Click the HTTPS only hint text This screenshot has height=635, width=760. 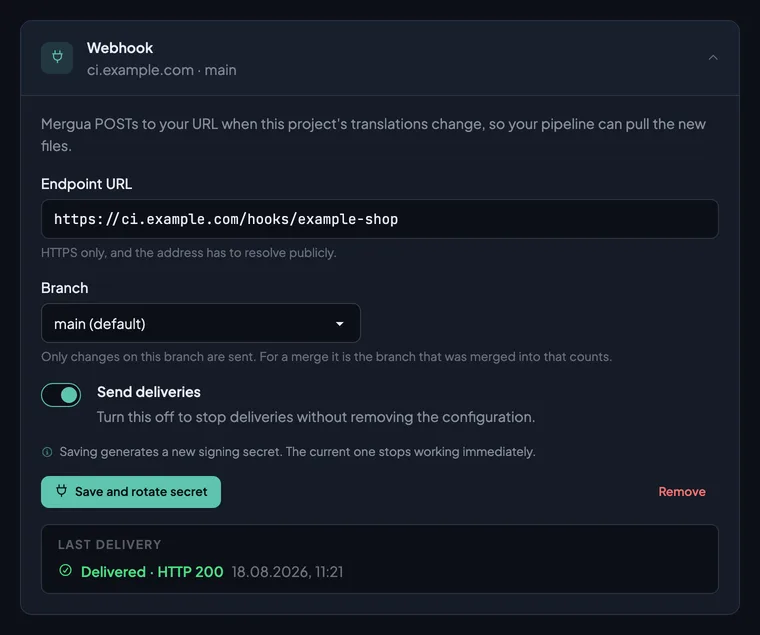pyautogui.click(x=189, y=253)
